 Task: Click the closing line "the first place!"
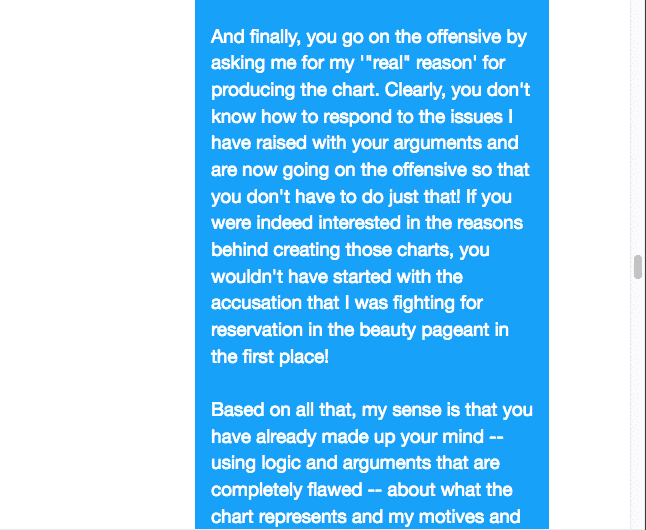[269, 357]
